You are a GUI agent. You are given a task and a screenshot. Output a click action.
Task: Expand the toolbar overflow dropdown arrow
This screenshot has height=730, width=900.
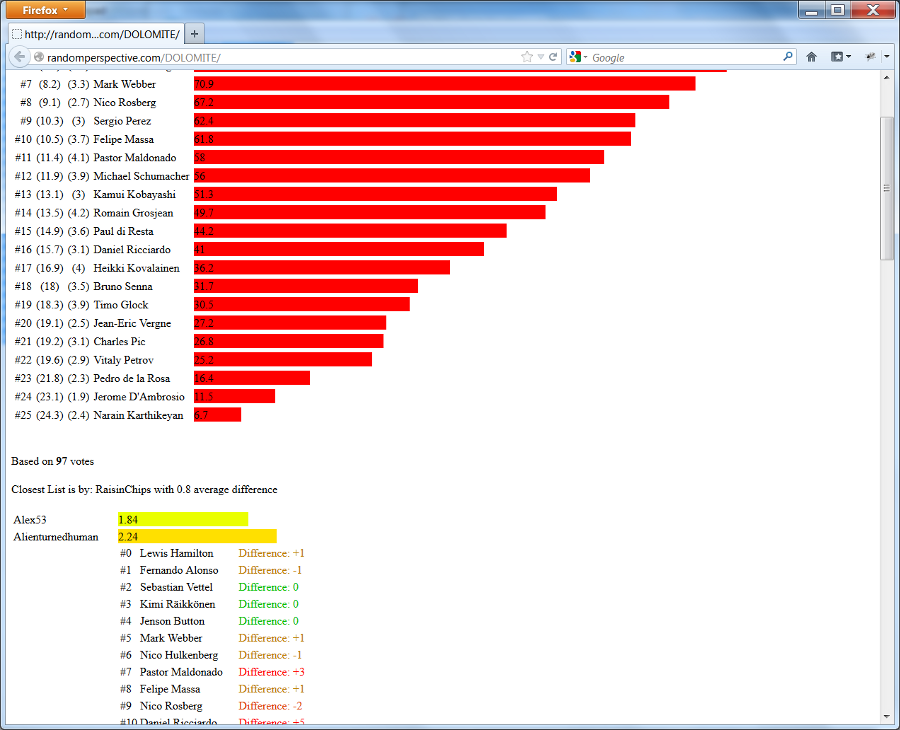coord(887,57)
